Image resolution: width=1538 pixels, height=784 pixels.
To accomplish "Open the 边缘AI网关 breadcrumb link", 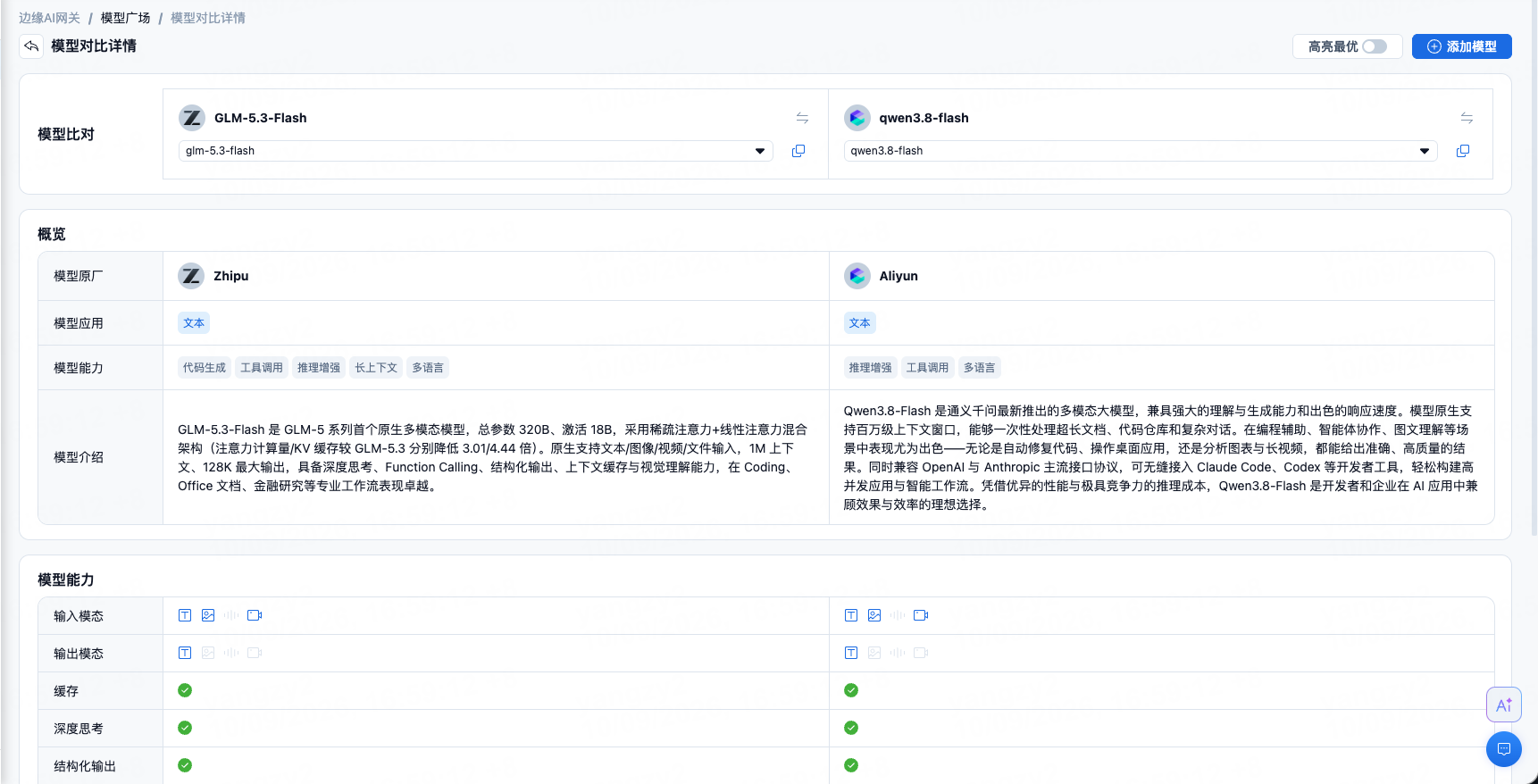I will (50, 18).
